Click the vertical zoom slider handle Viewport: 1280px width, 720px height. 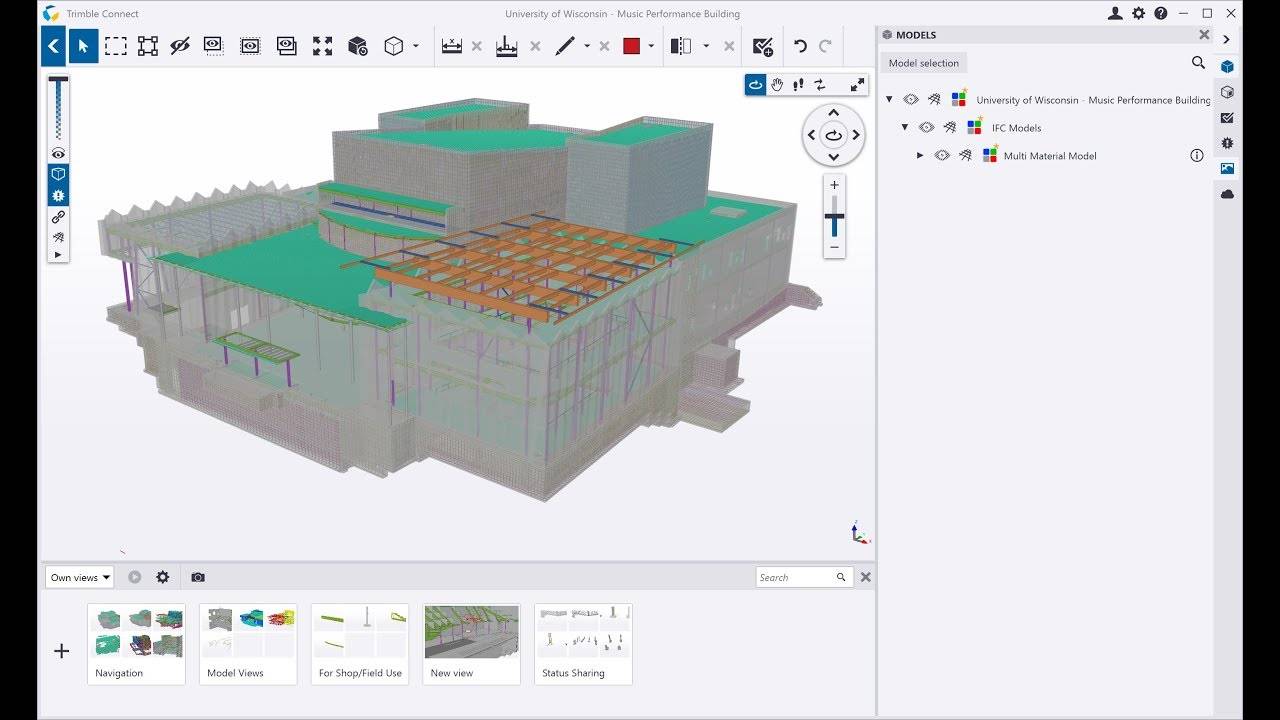point(834,217)
